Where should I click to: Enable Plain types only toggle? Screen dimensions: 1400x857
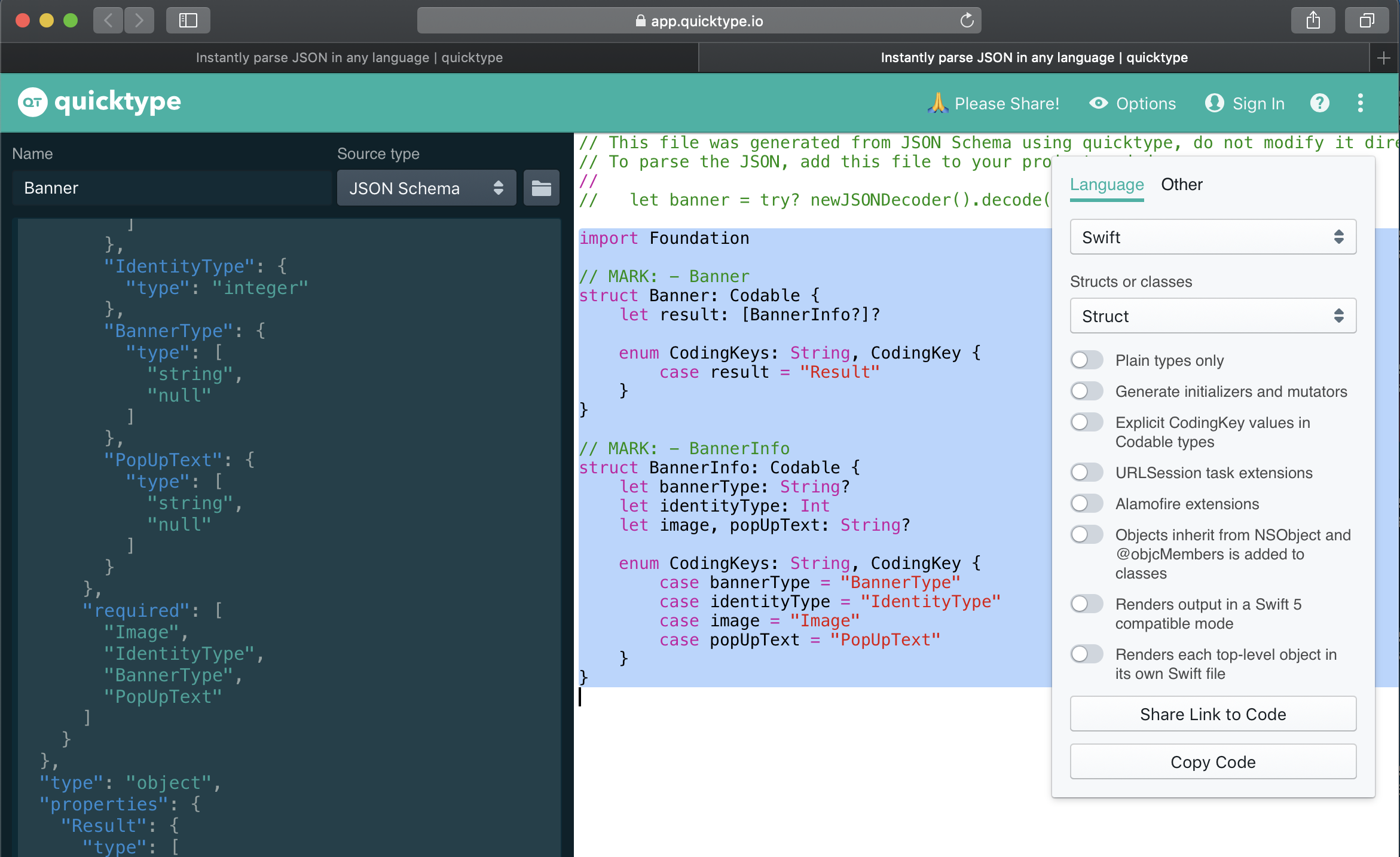tap(1086, 360)
